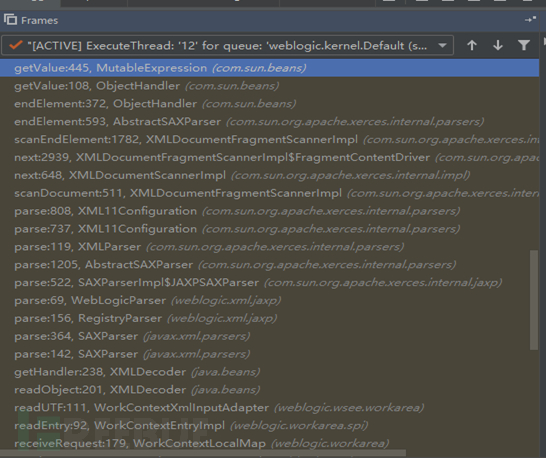Select frame next:648, XMLDocumentScannerImpl
The height and width of the screenshot is (458, 546).
(x=270, y=175)
